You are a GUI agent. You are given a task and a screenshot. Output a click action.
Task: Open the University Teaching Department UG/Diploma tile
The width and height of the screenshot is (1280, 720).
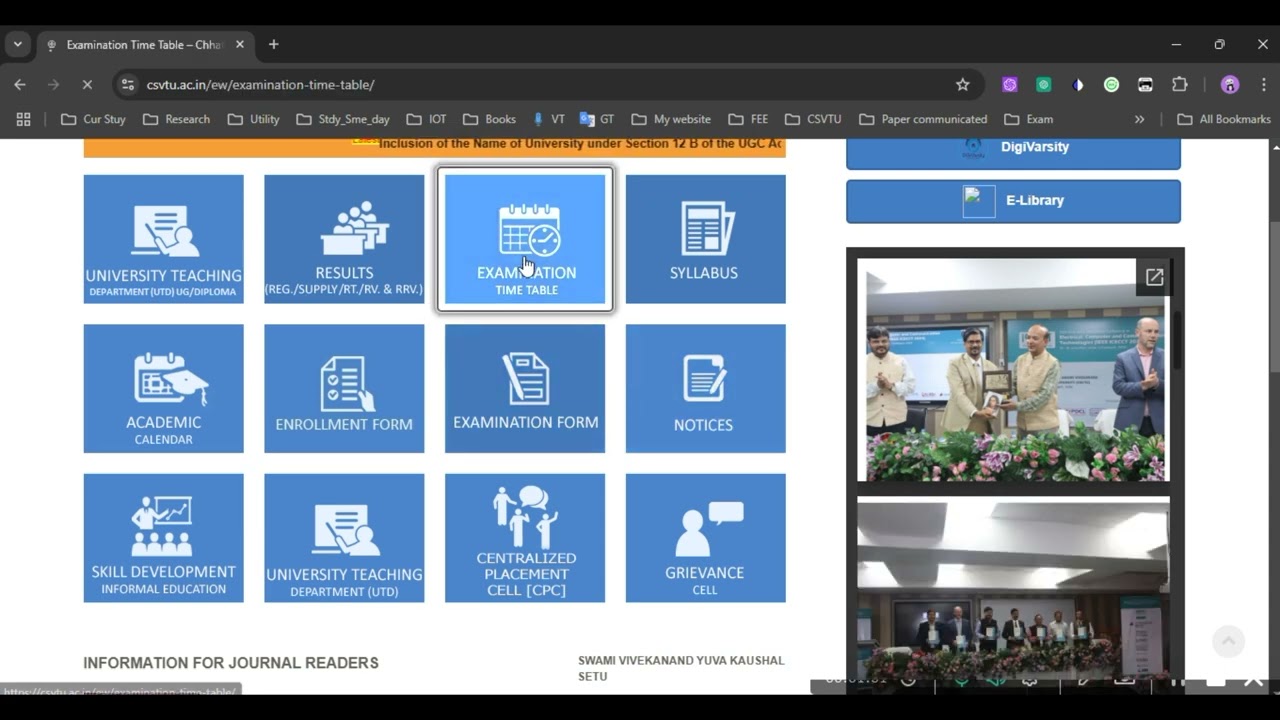[x=164, y=239]
